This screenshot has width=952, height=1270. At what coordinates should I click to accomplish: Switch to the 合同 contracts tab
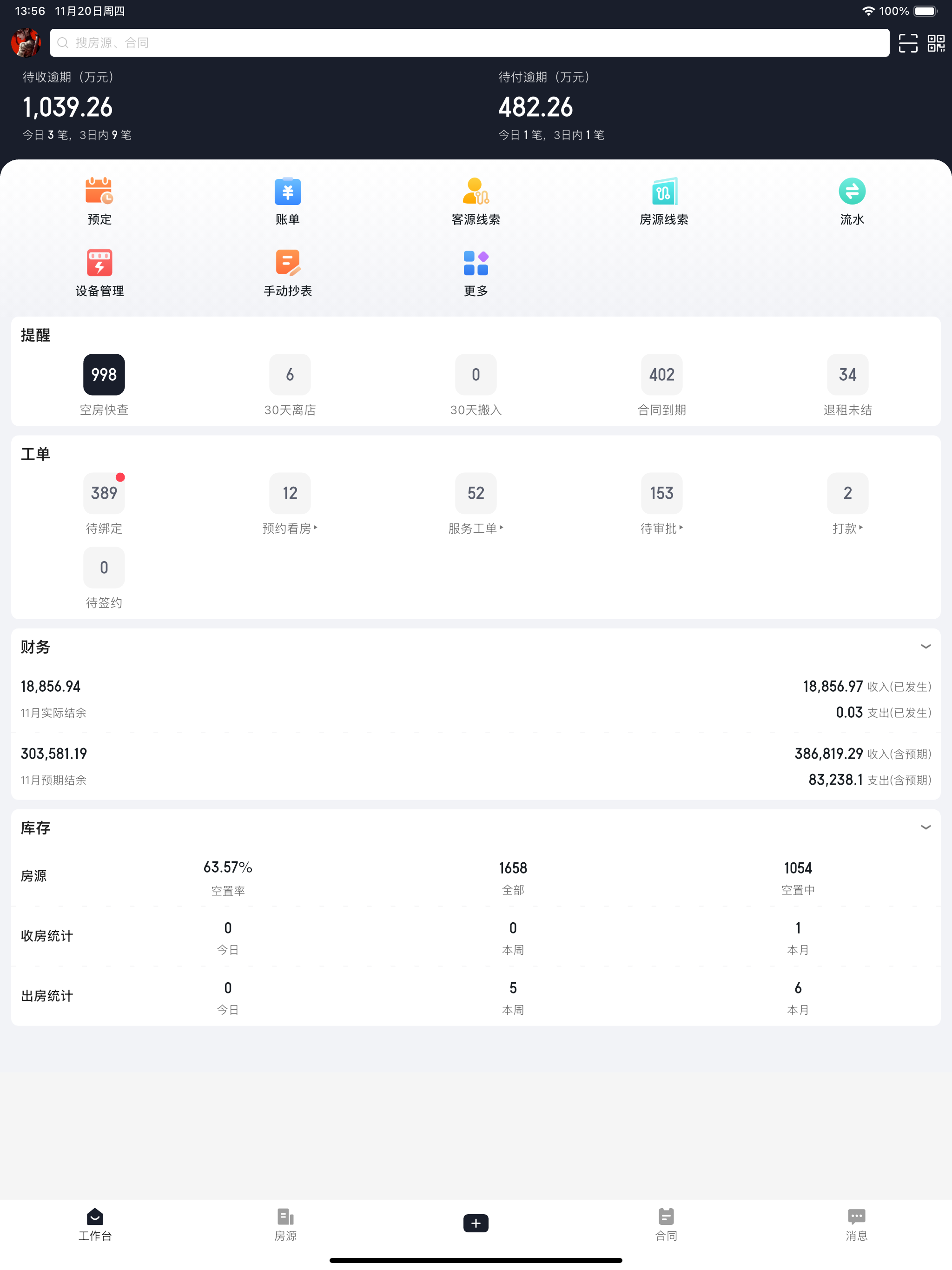coord(666,1224)
